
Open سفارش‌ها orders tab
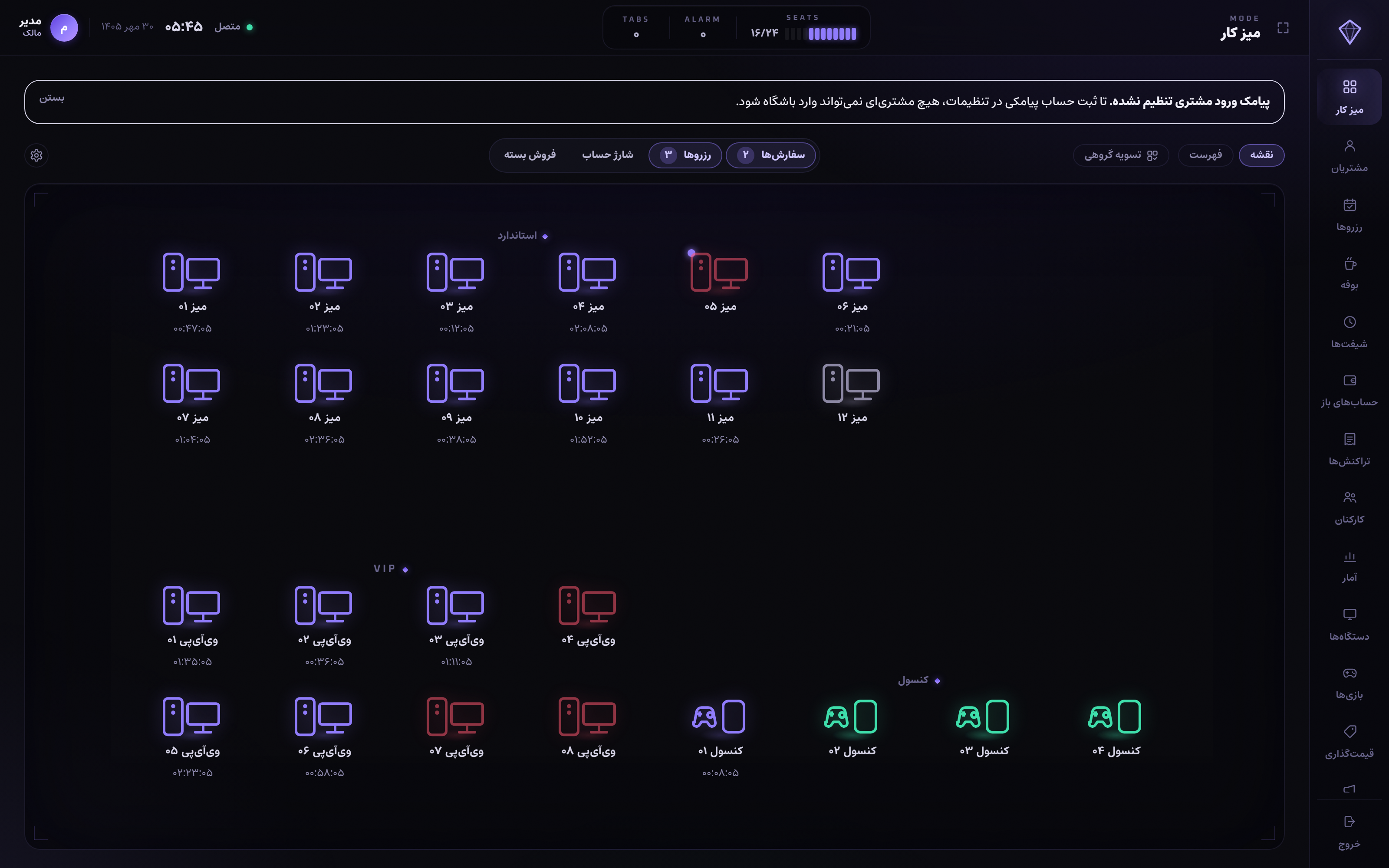coord(770,155)
